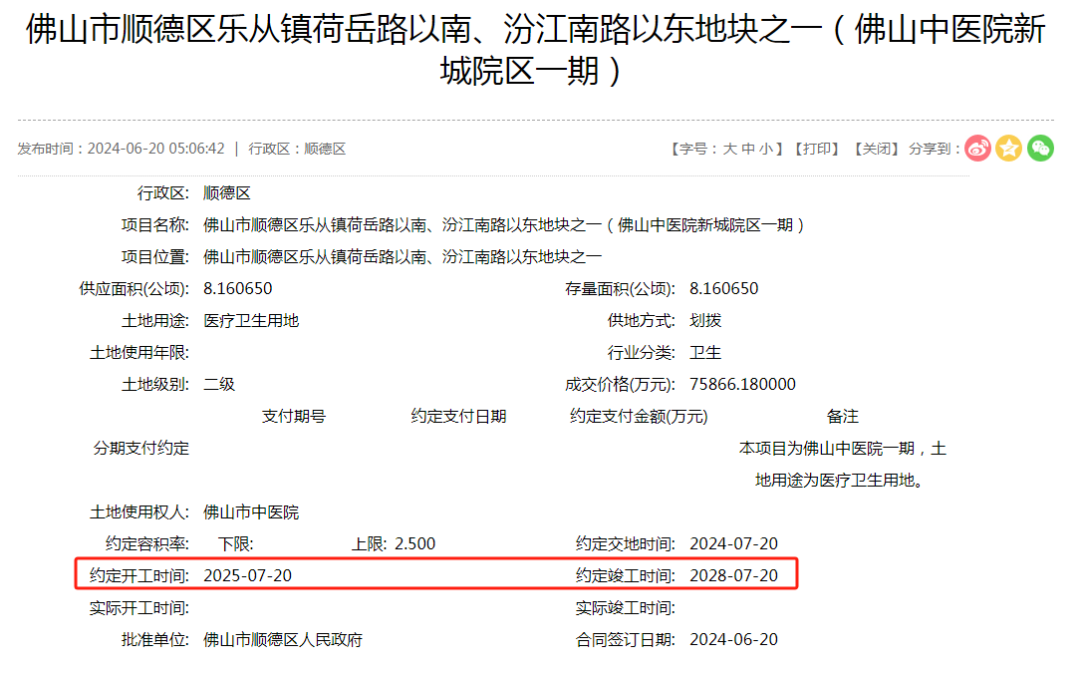Click 存量面积 value 8.160650
Screen dimensions: 1080x675
(x=724, y=289)
